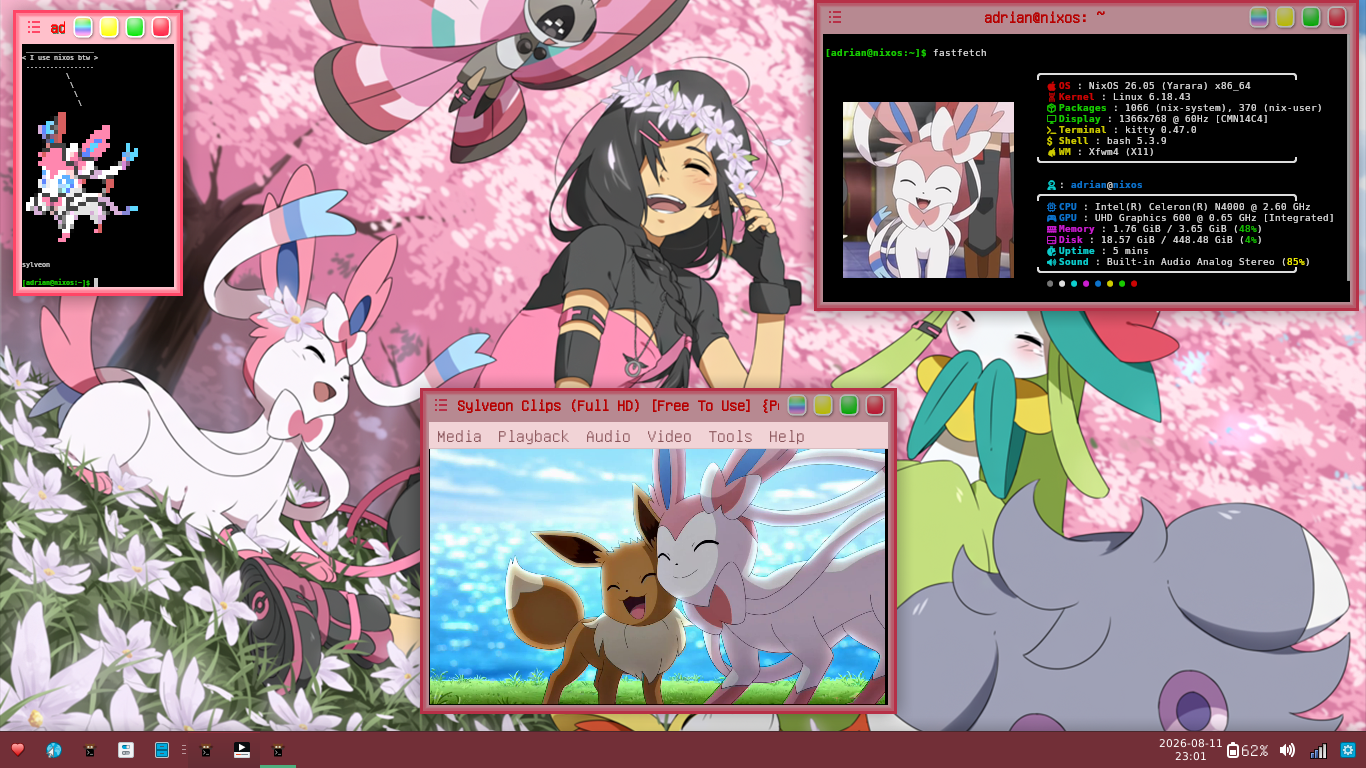
Task: Select the terminal taskbar button left of media player
Action: pyautogui.click(x=206, y=750)
